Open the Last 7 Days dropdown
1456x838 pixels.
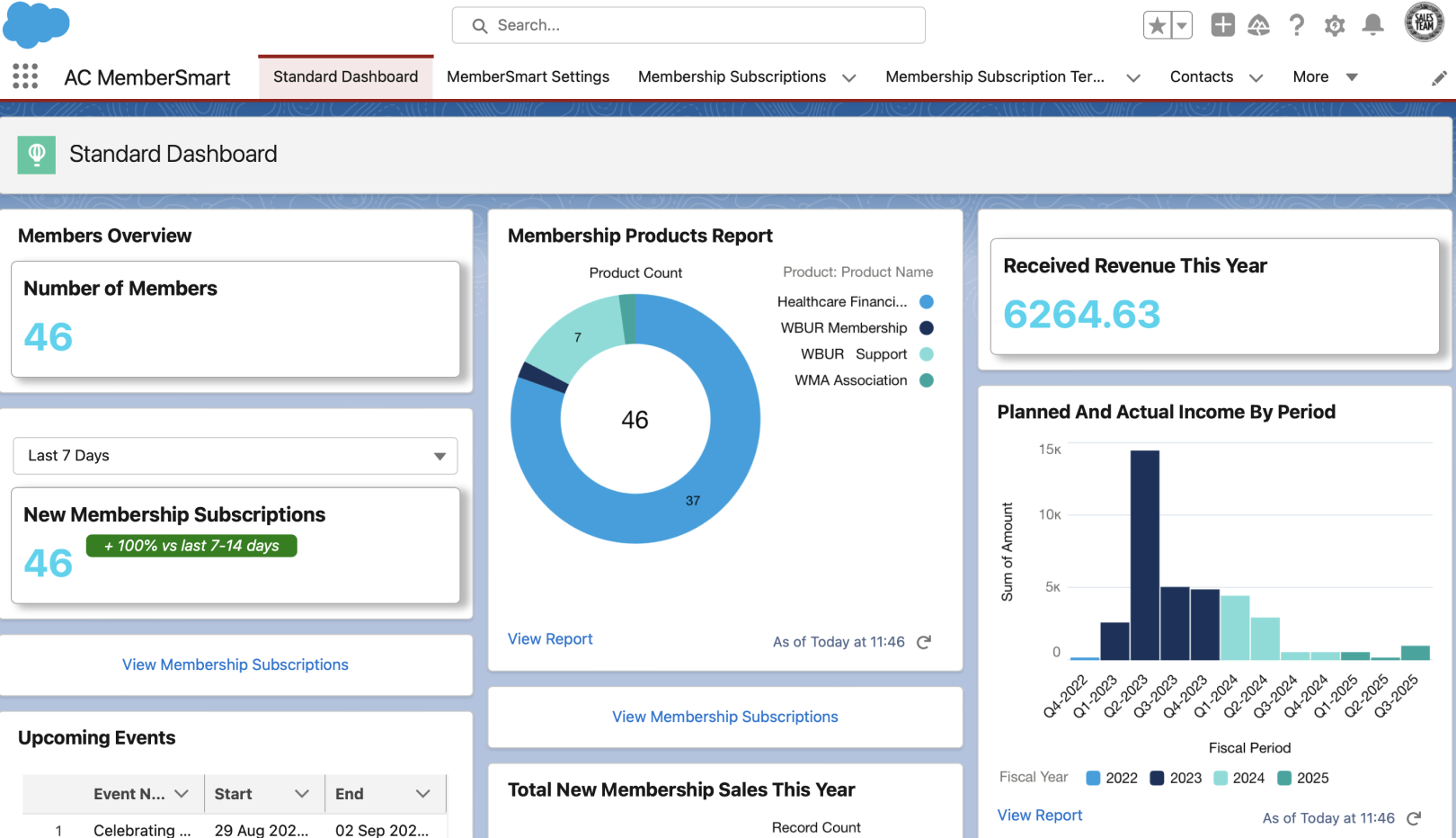235,456
